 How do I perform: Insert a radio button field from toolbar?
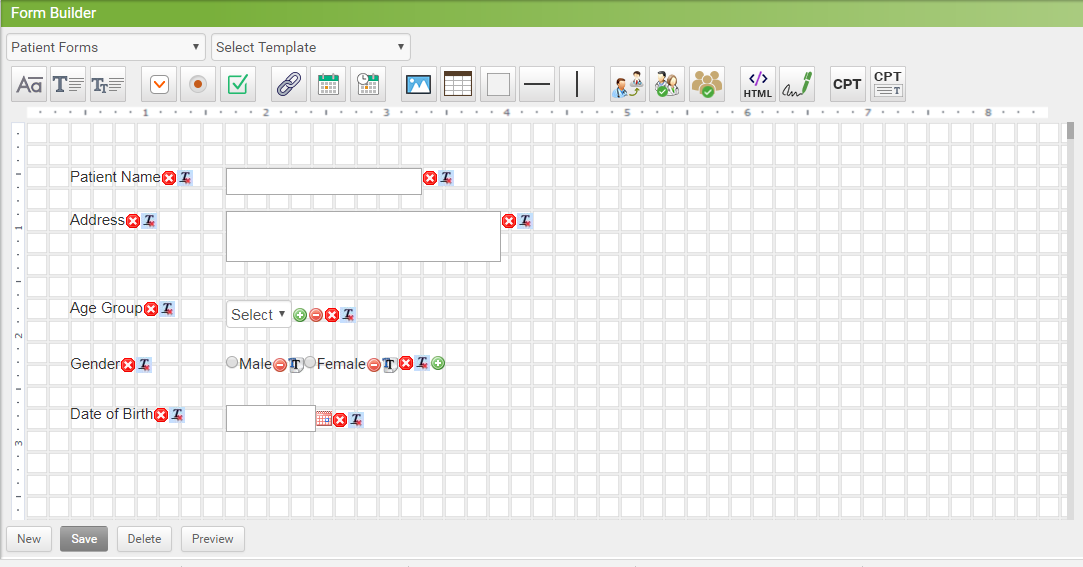click(x=198, y=84)
